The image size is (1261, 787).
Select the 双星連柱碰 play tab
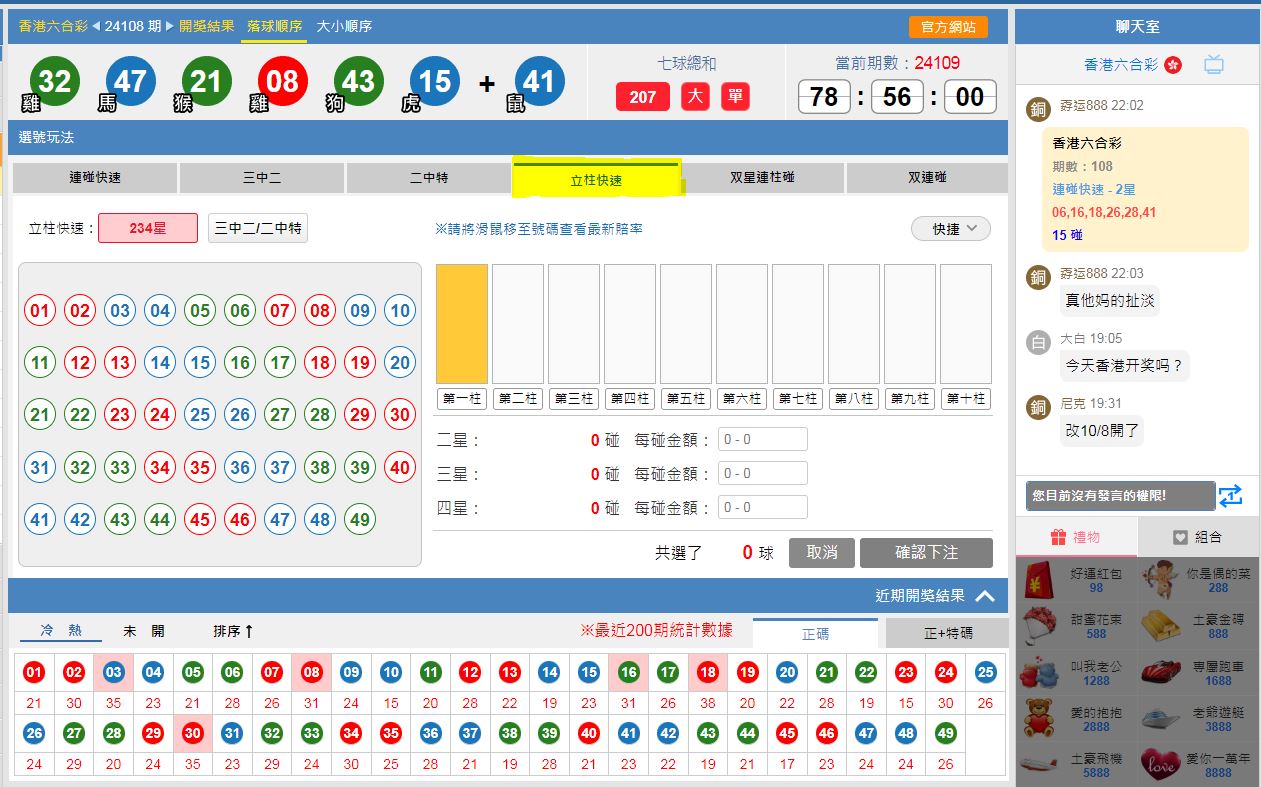(763, 178)
